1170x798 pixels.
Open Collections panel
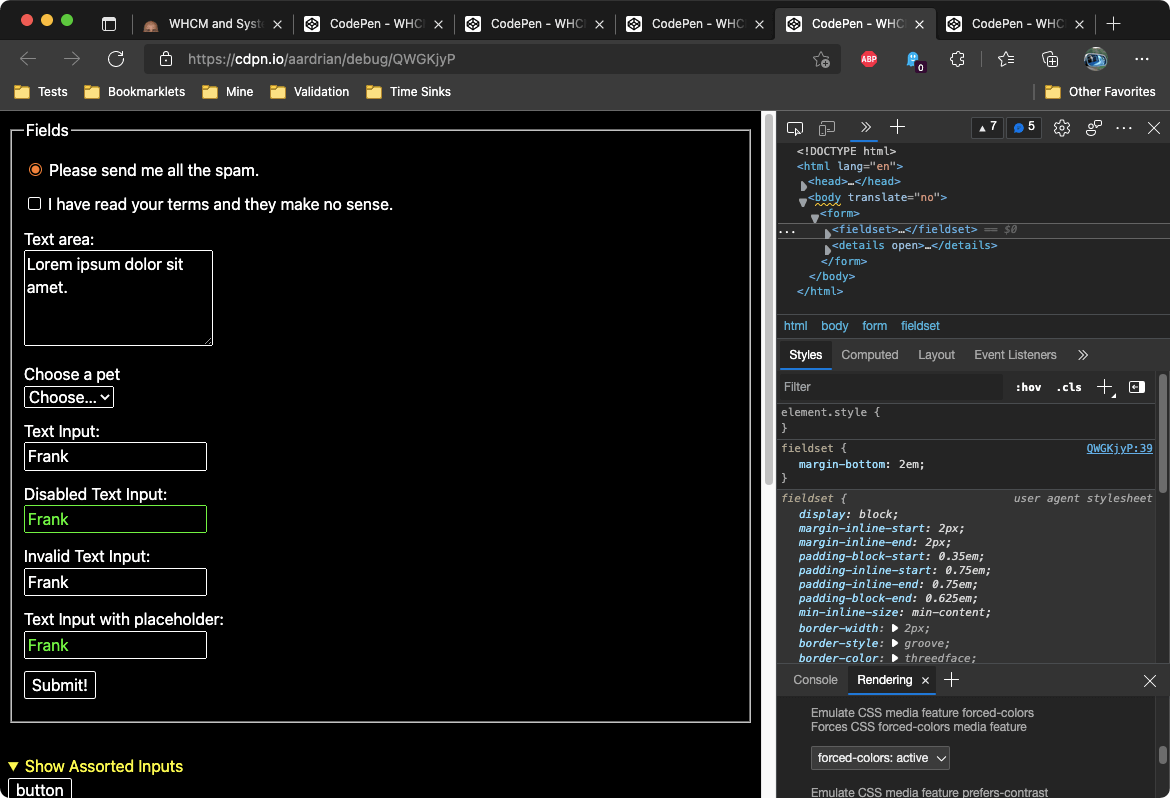click(1050, 59)
